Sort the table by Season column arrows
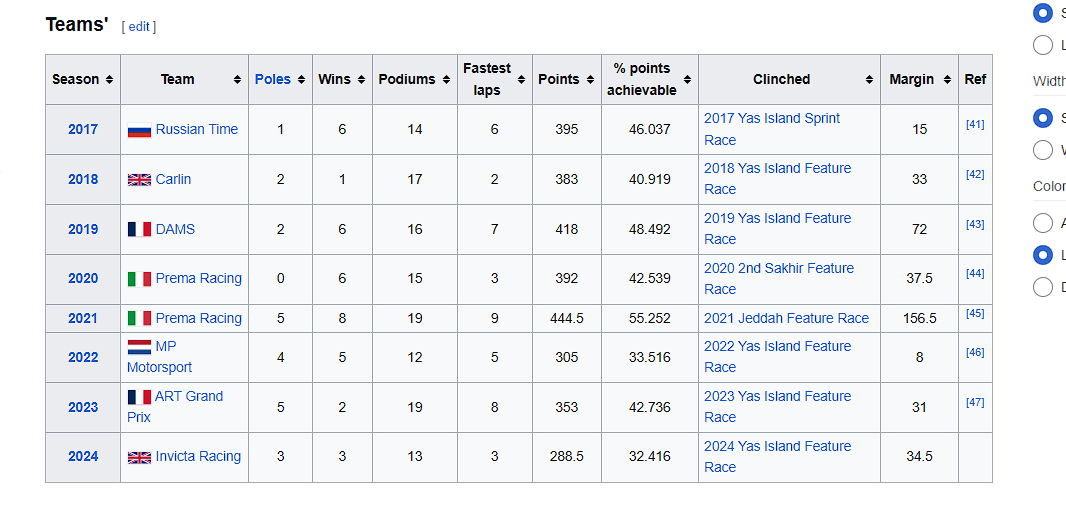 coord(109,80)
